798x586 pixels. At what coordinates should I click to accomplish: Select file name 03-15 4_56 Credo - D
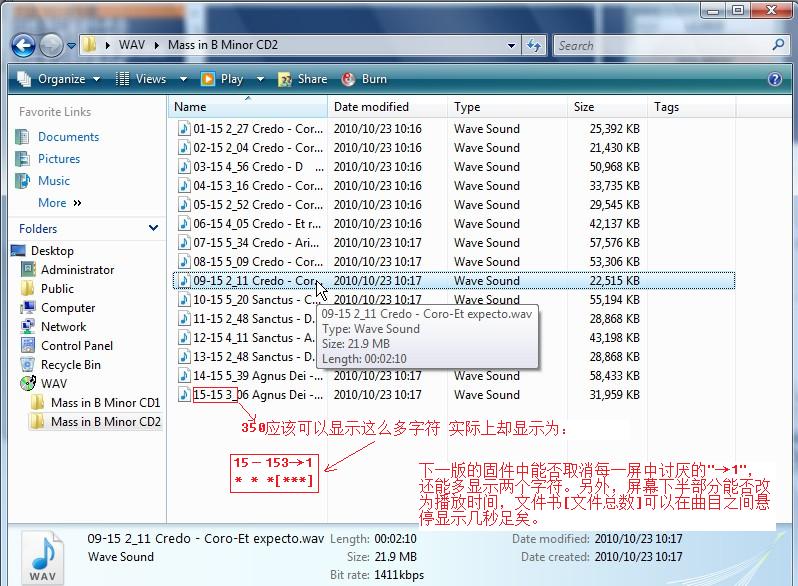point(258,167)
